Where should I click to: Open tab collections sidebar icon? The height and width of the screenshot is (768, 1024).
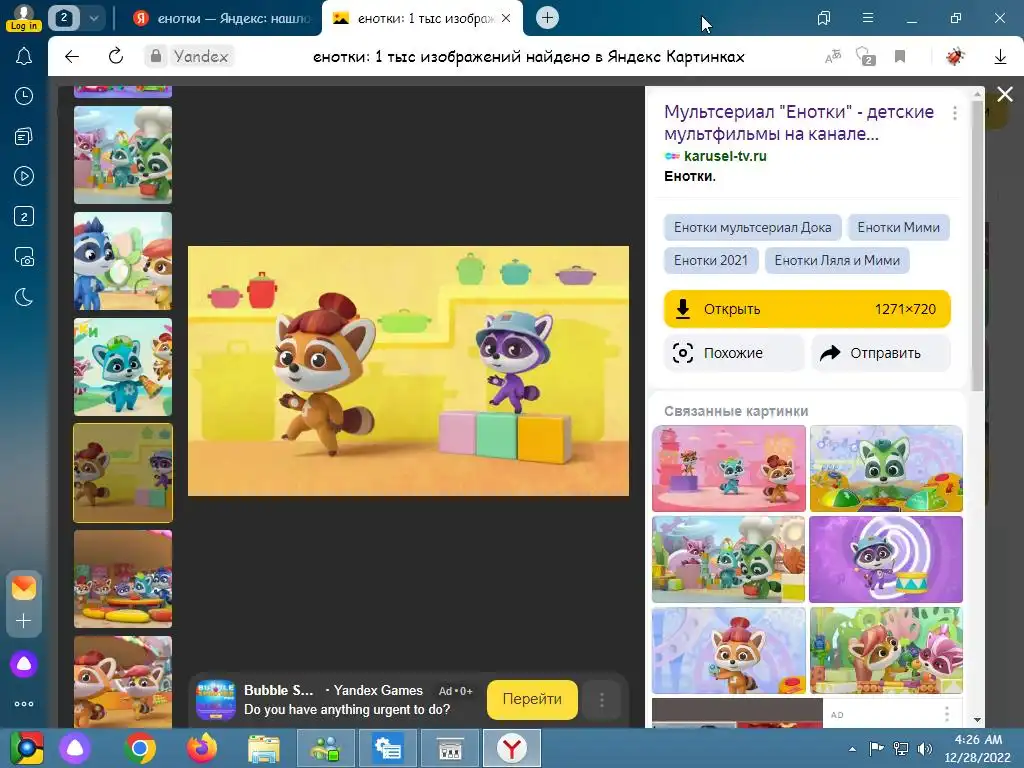tap(24, 136)
